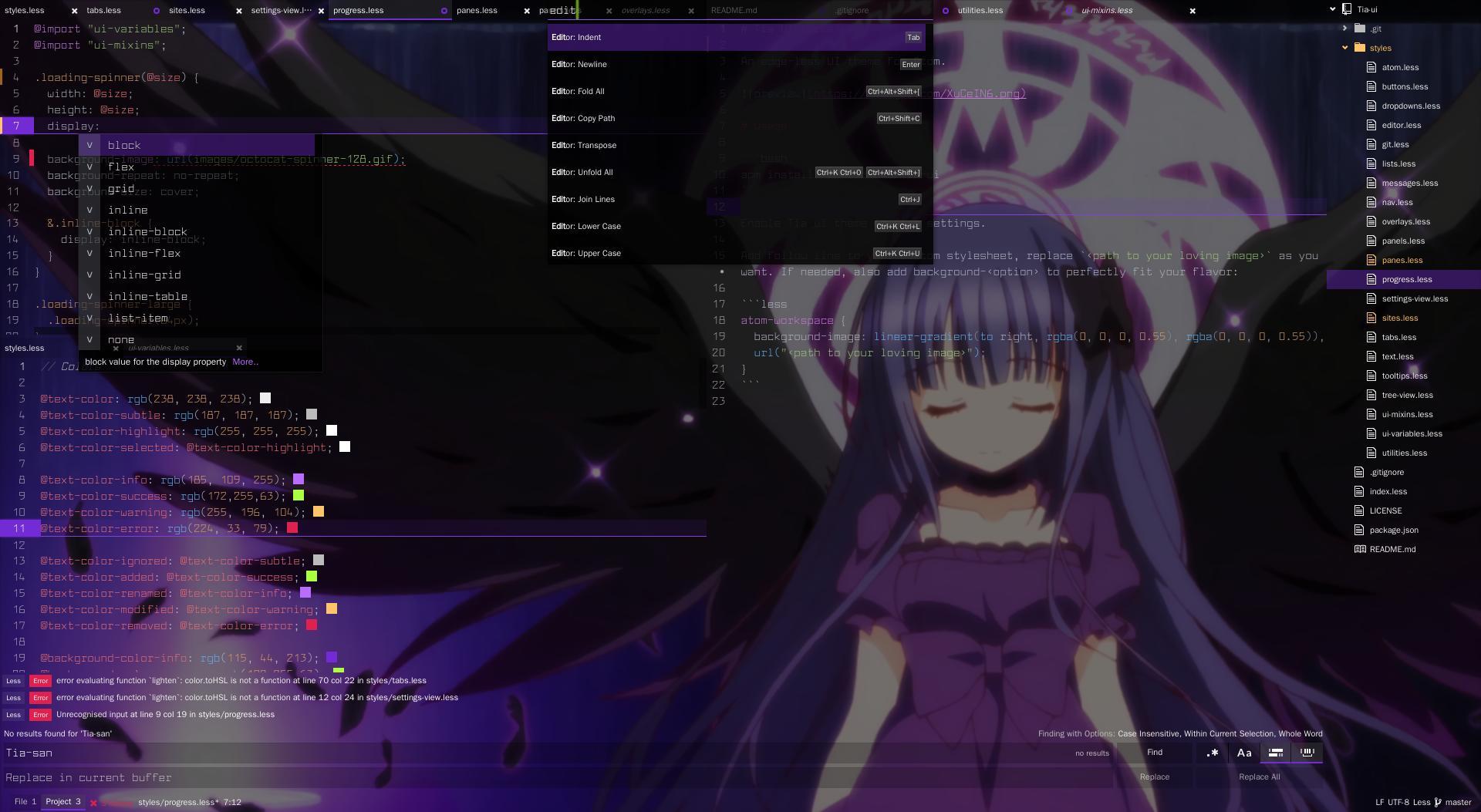The height and width of the screenshot is (812, 1481).
Task: Run Editor: Join Lines from the command palette
Action: [736, 199]
